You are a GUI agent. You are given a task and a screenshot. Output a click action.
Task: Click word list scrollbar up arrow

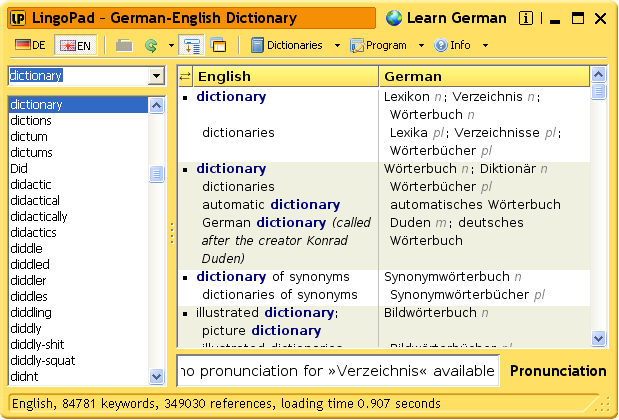tap(156, 105)
